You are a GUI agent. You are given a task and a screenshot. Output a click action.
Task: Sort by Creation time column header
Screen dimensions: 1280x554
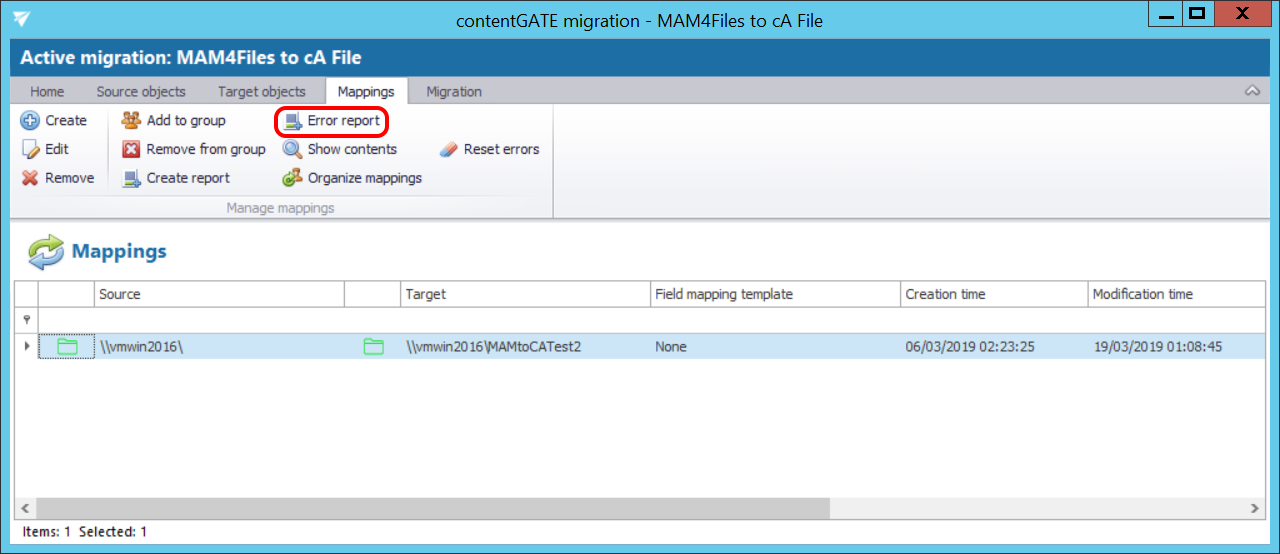pyautogui.click(x=994, y=294)
